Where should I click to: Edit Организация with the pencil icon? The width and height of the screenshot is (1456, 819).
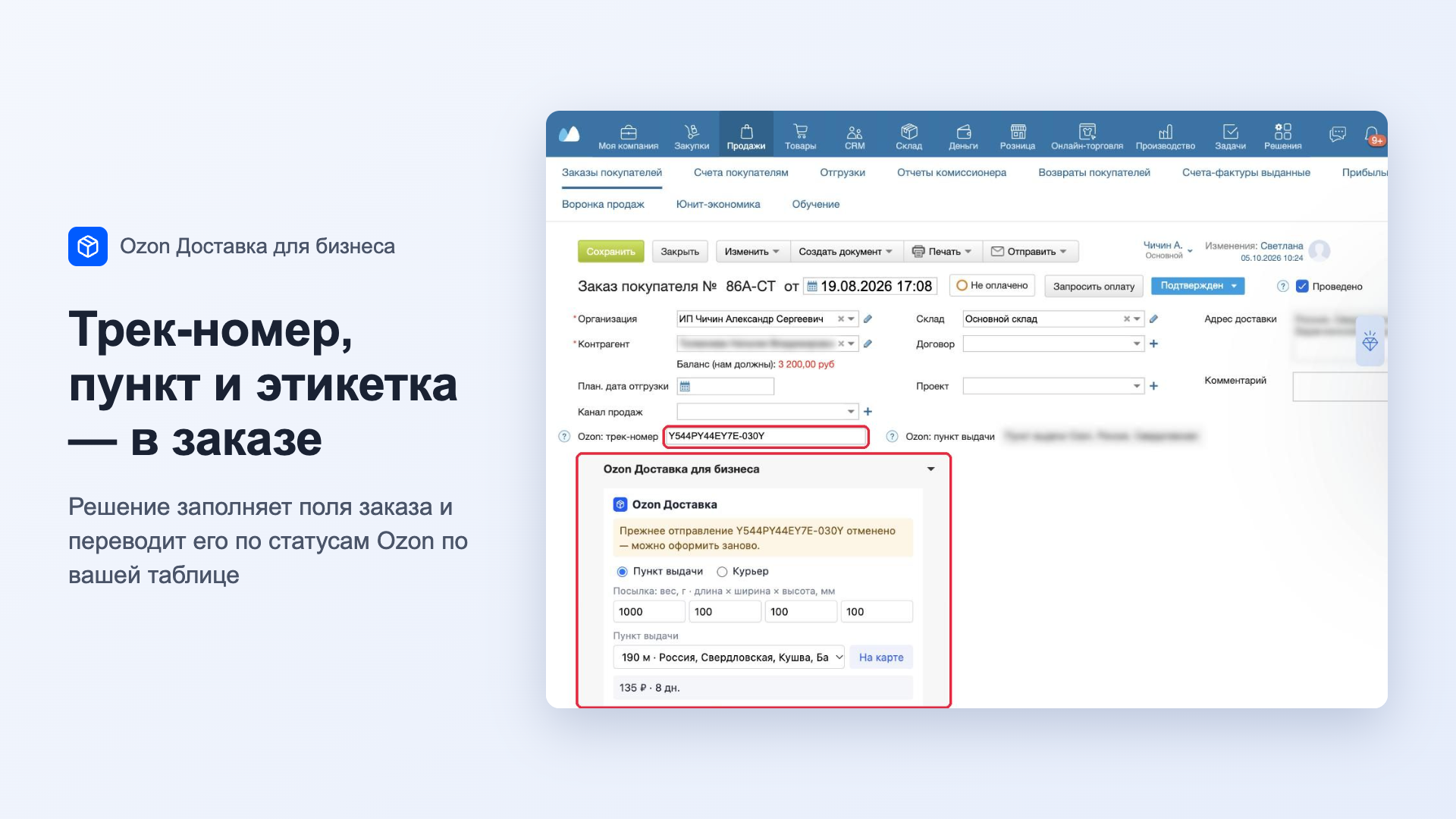tap(868, 319)
